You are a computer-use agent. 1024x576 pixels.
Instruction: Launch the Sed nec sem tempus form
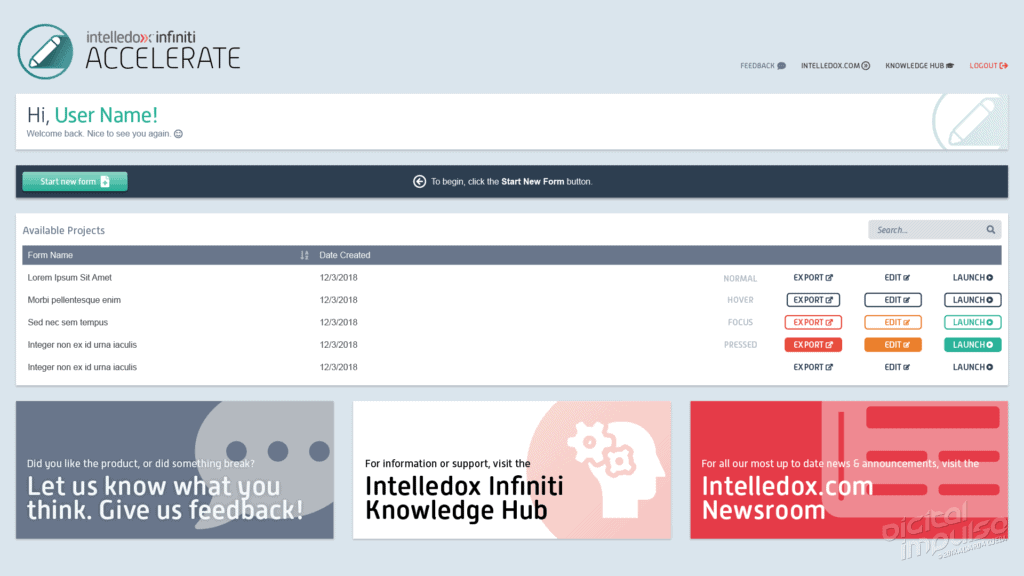(972, 322)
